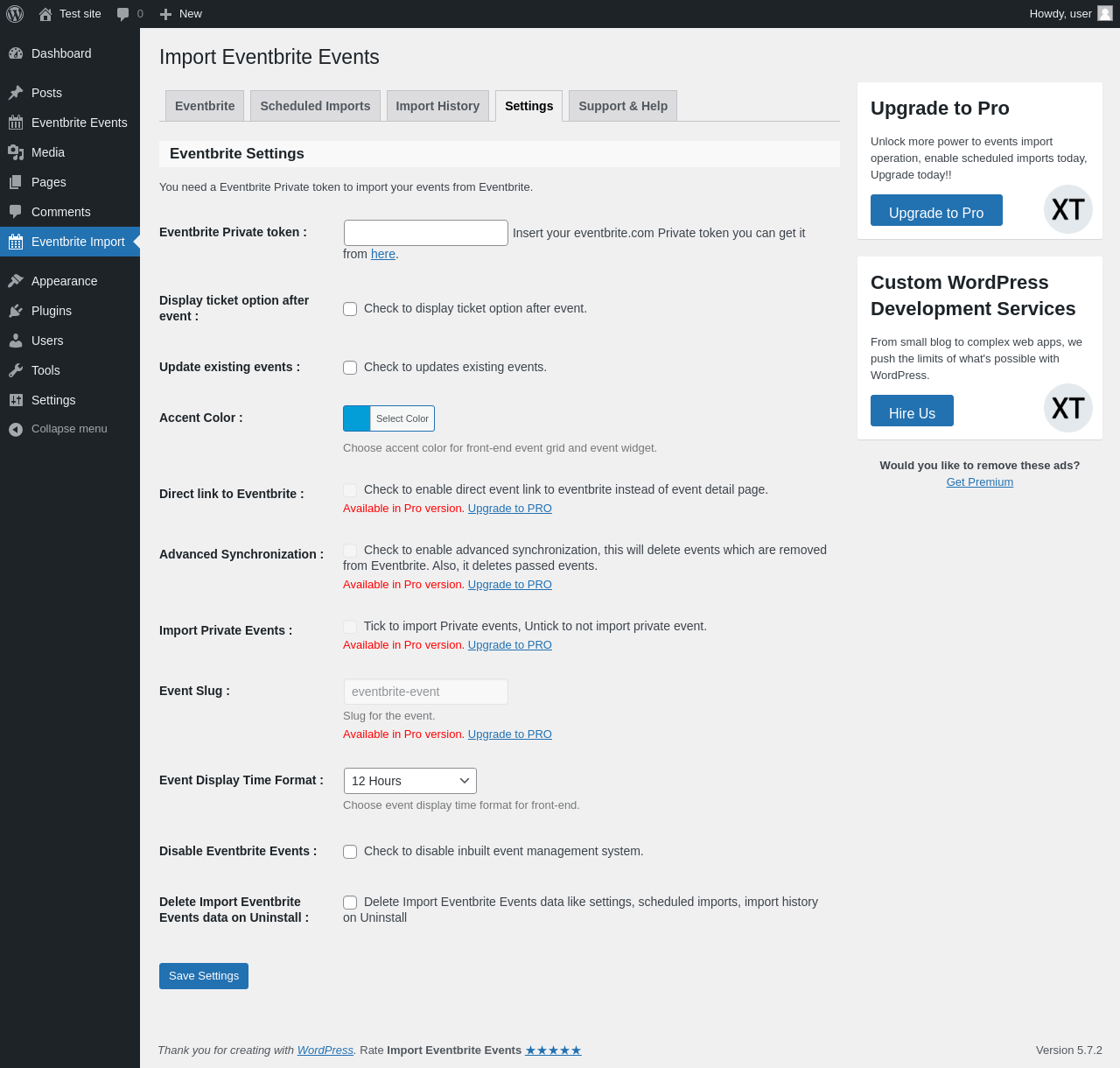Viewport: 1120px width, 1068px height.
Task: Click the Media icon in sidebar
Action: click(16, 152)
